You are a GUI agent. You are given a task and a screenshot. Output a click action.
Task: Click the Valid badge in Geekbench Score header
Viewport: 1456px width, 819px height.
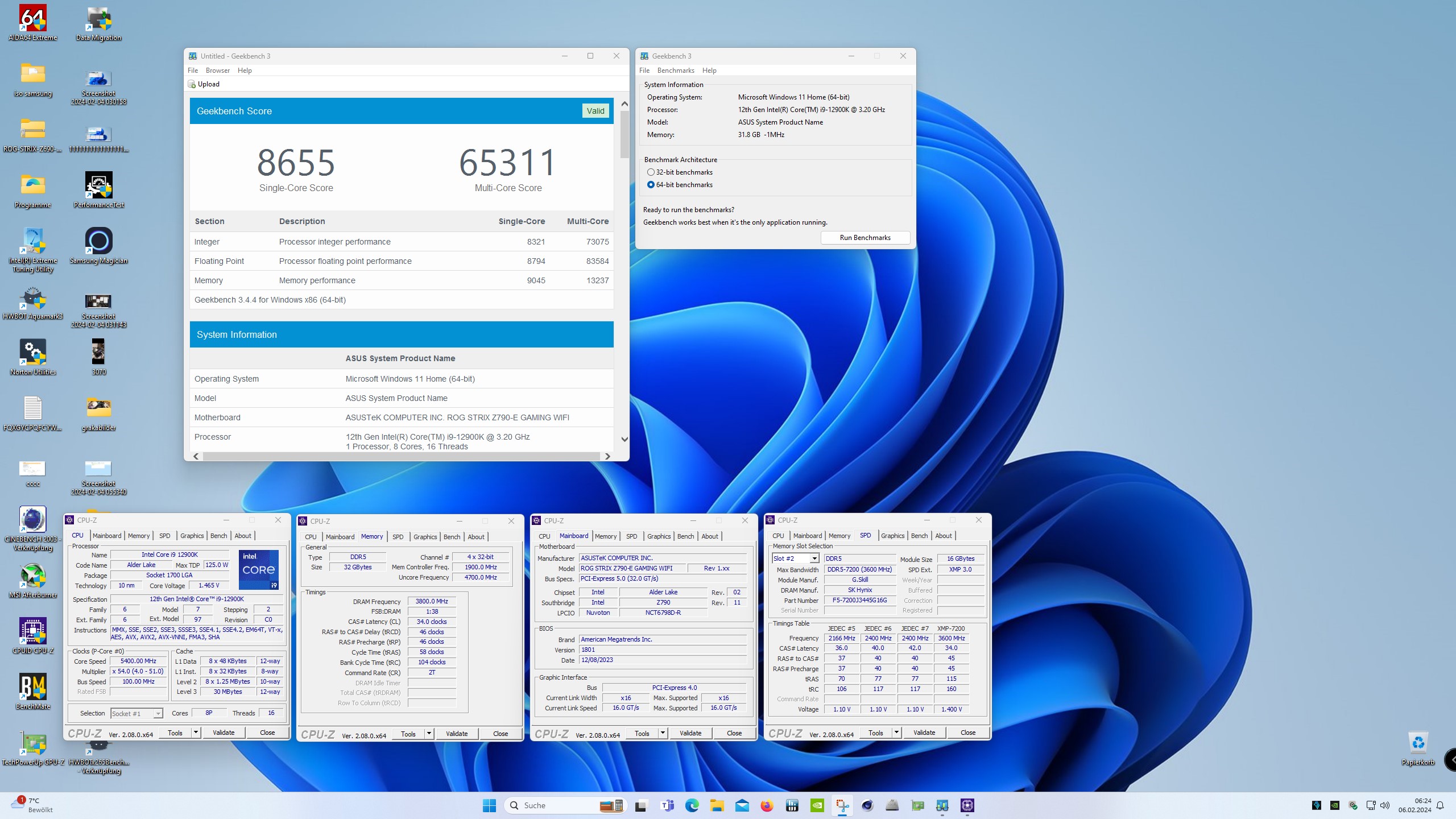pyautogui.click(x=595, y=111)
